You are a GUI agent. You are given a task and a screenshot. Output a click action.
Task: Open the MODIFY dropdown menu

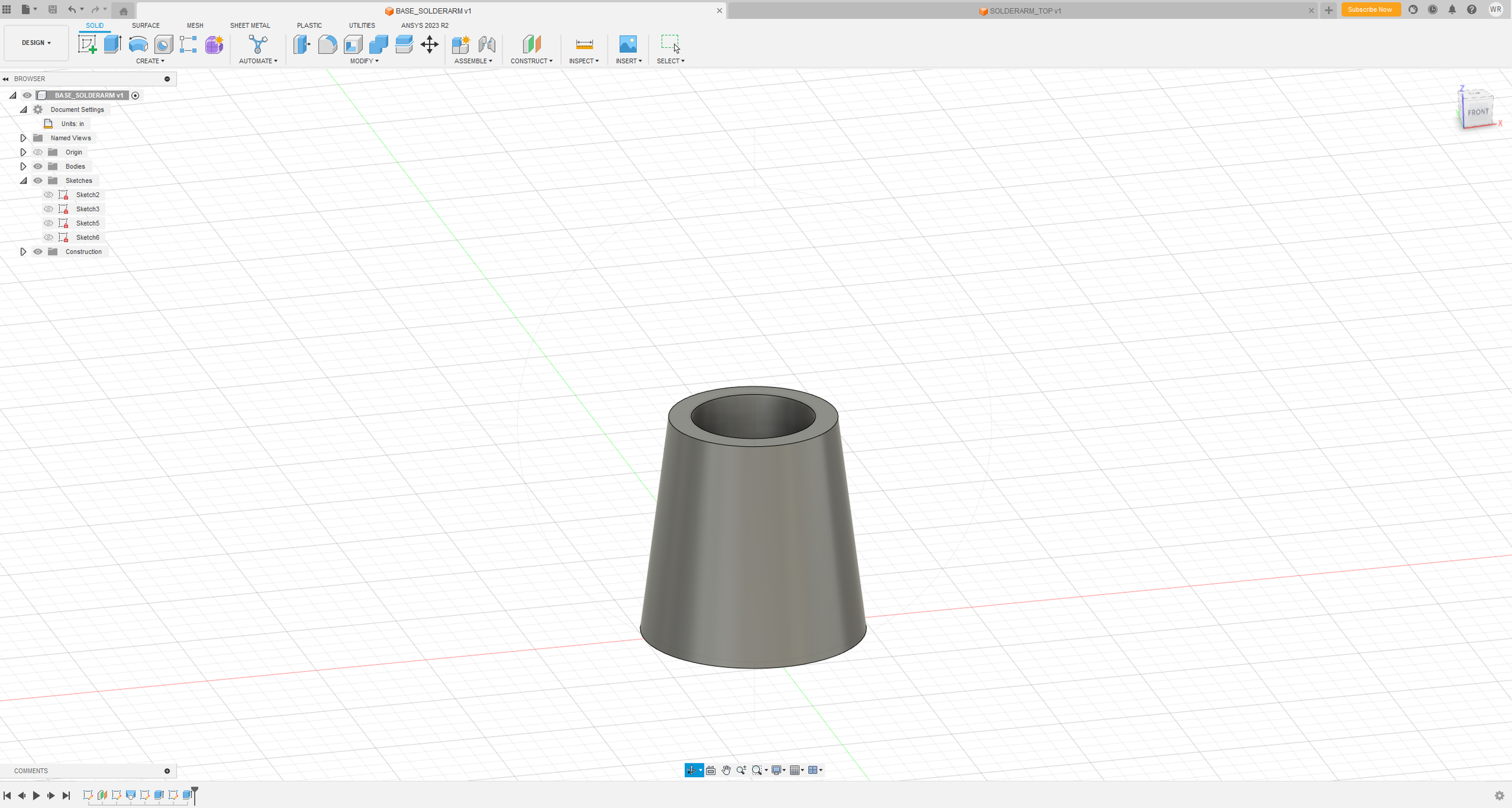[x=364, y=61]
